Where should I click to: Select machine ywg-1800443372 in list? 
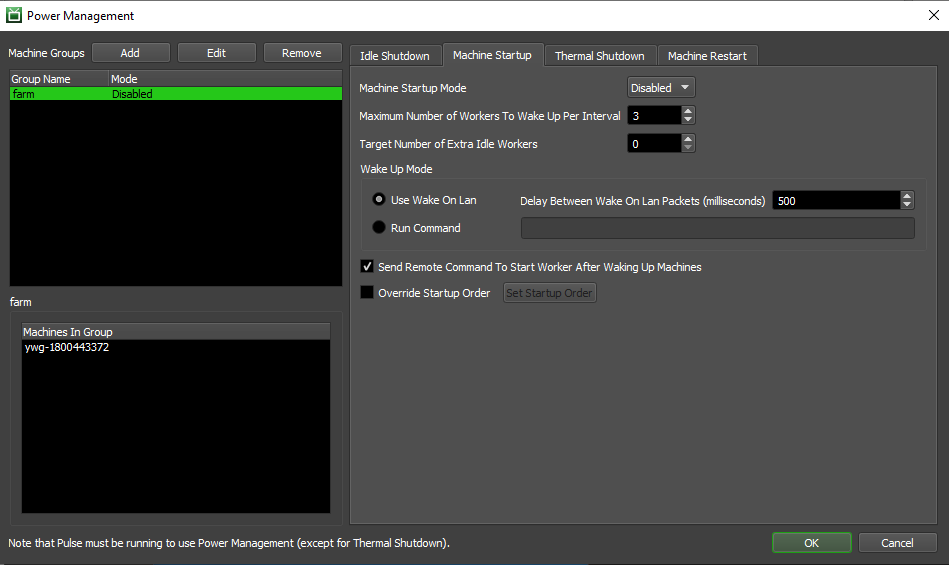pyautogui.click(x=67, y=348)
